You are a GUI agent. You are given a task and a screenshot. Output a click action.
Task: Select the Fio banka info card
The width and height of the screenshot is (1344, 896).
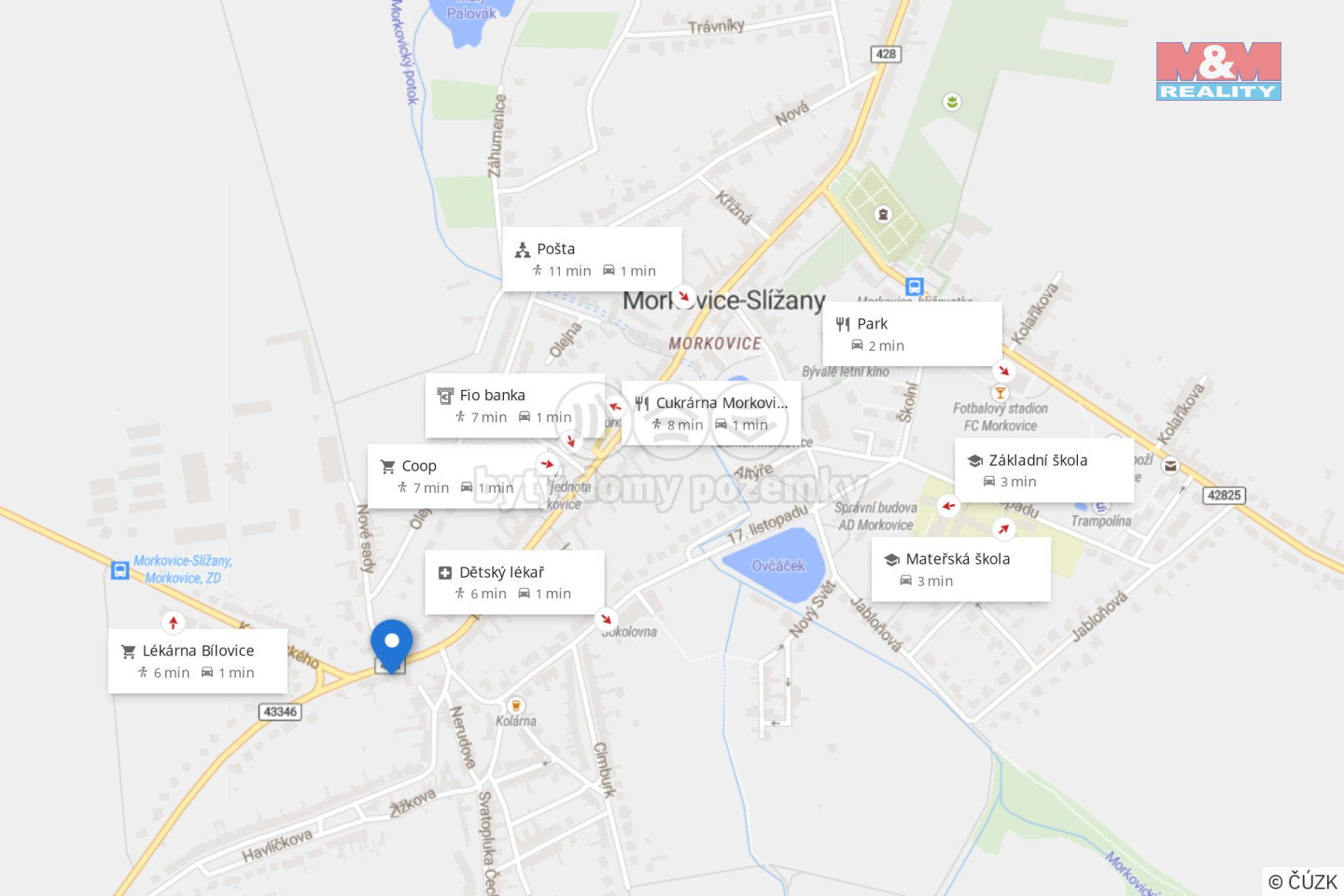(515, 406)
